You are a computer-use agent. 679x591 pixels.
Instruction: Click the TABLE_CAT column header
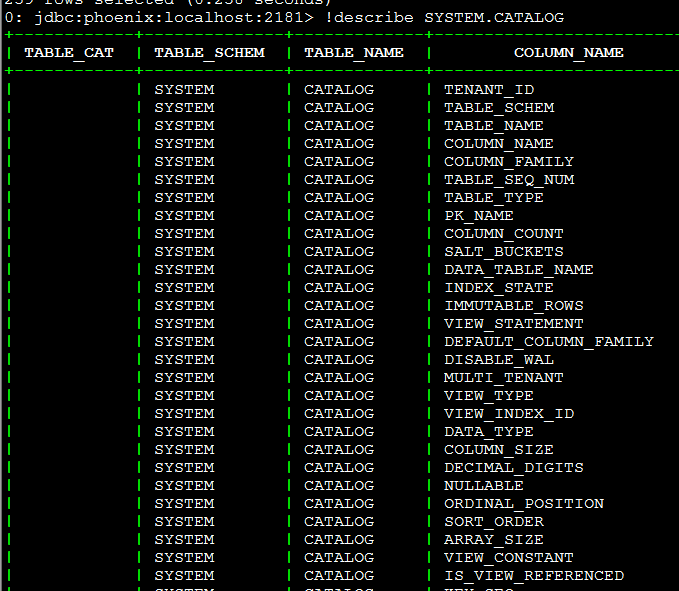click(x=69, y=53)
